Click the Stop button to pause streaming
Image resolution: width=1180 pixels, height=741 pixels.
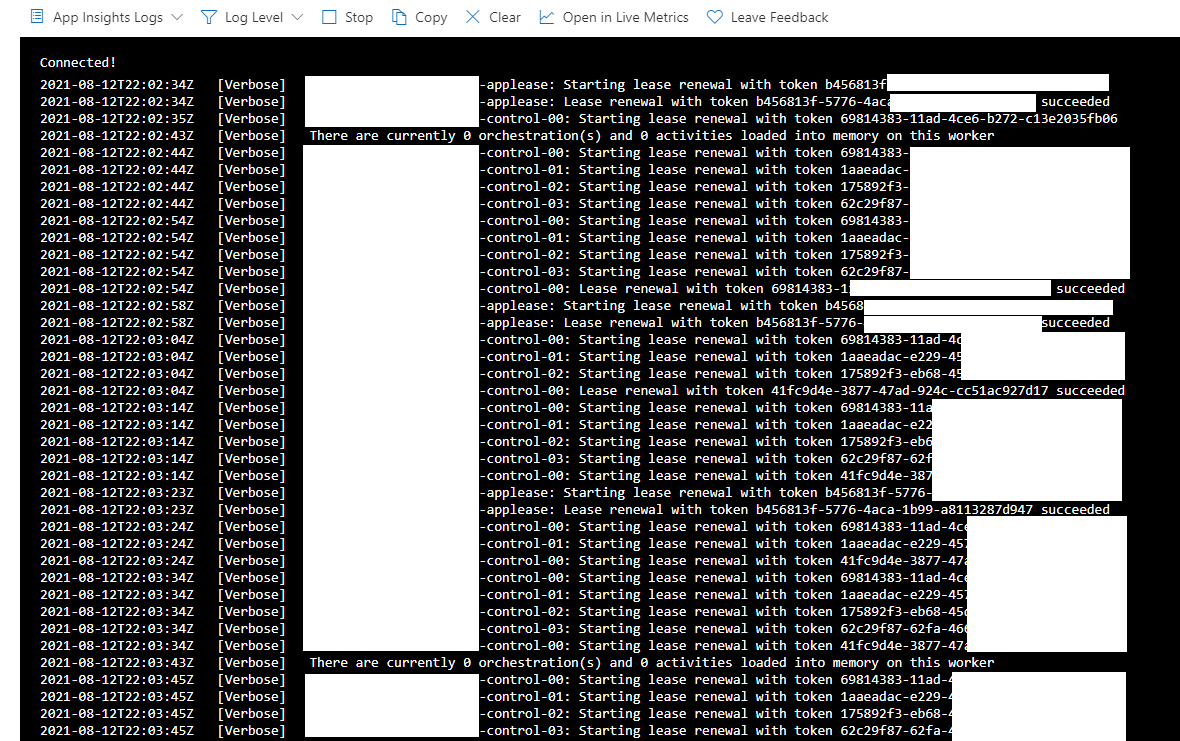(347, 17)
